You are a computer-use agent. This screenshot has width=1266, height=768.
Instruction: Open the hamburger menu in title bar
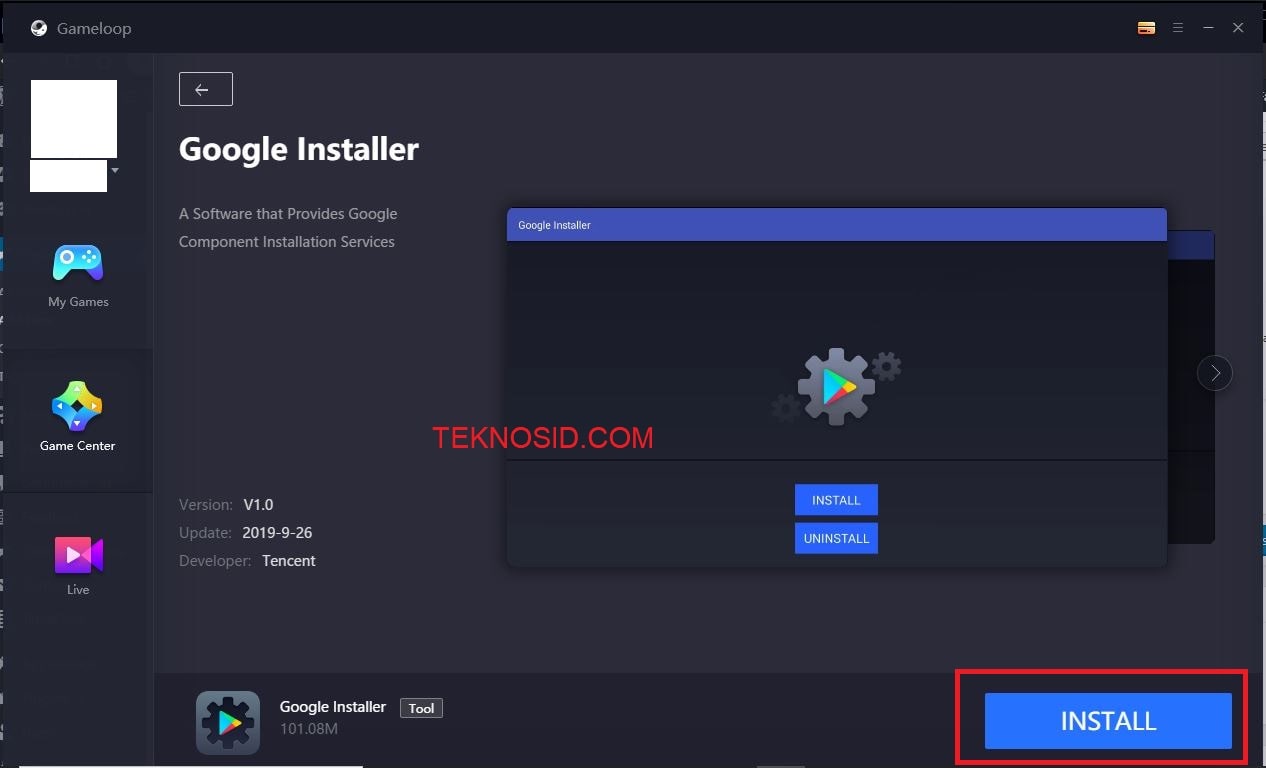(x=1178, y=28)
